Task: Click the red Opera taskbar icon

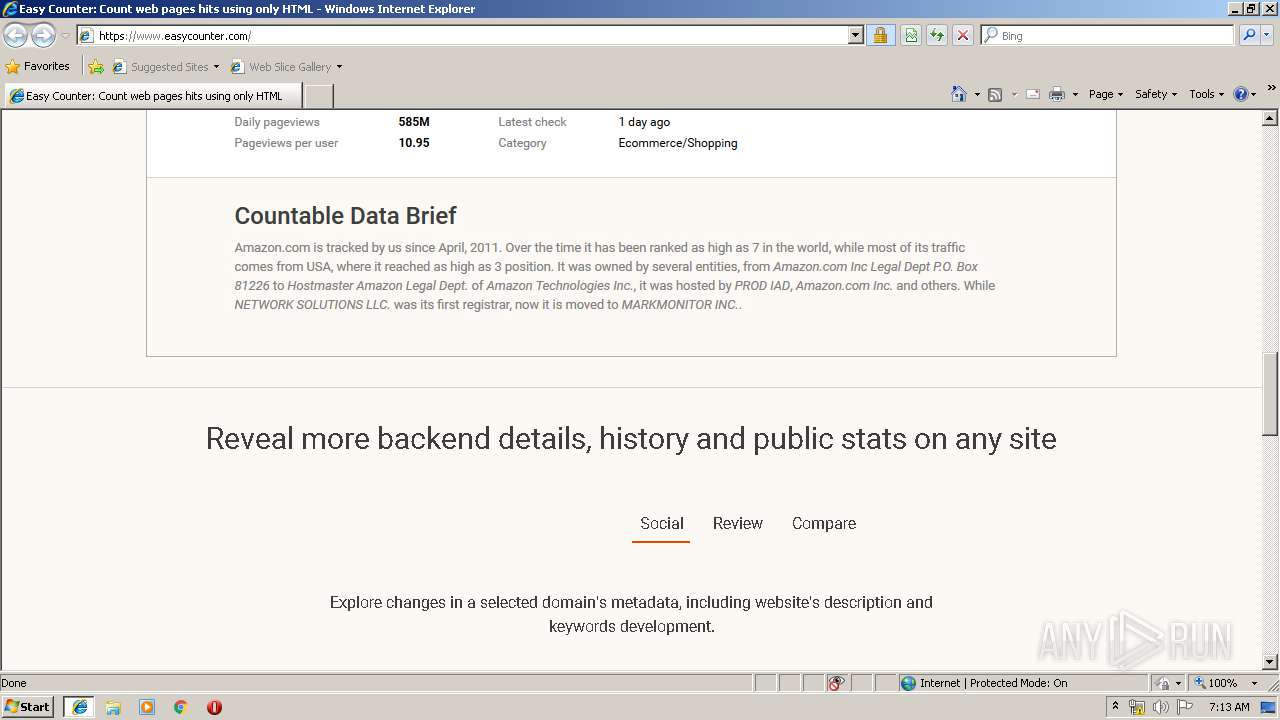Action: [214, 707]
